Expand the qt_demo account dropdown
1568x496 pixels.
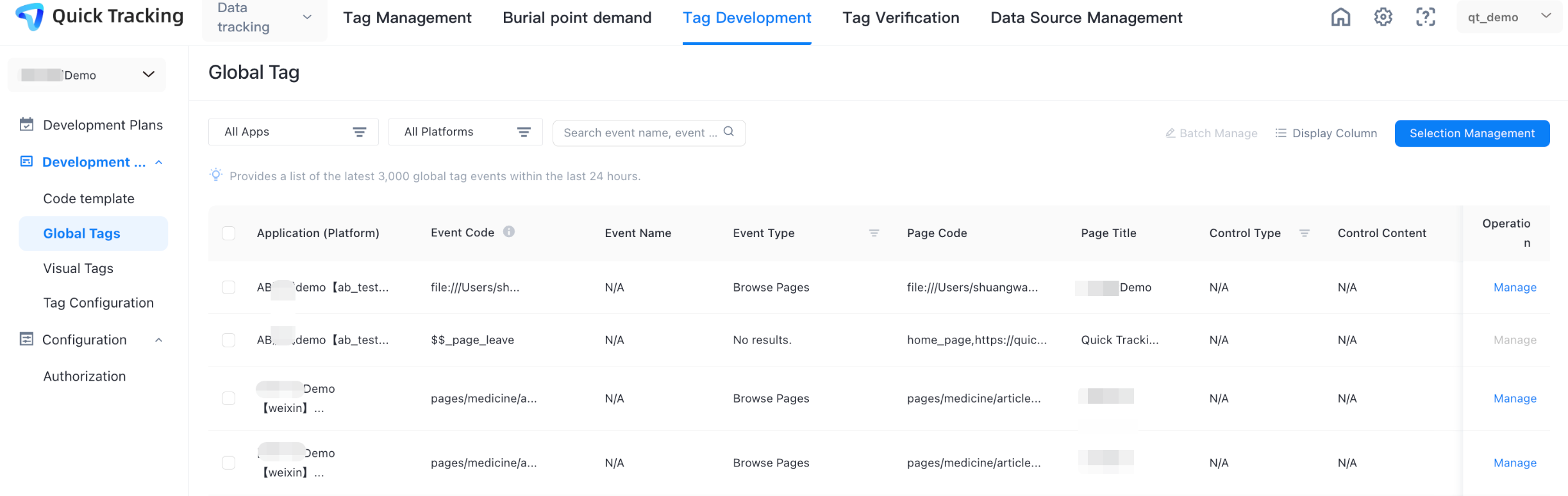[x=1508, y=17]
